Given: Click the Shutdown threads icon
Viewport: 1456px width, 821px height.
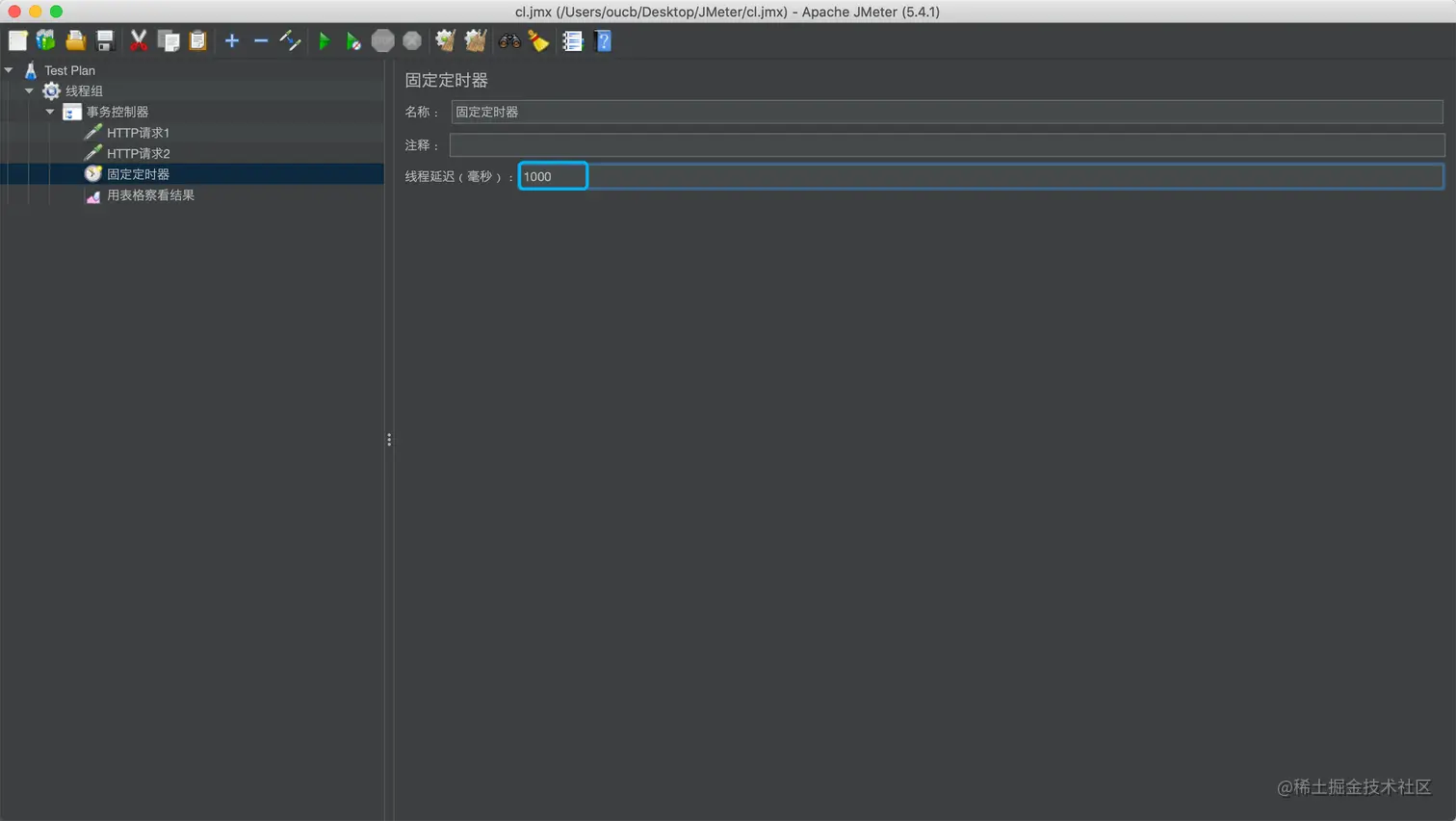Looking at the screenshot, I should (x=412, y=40).
